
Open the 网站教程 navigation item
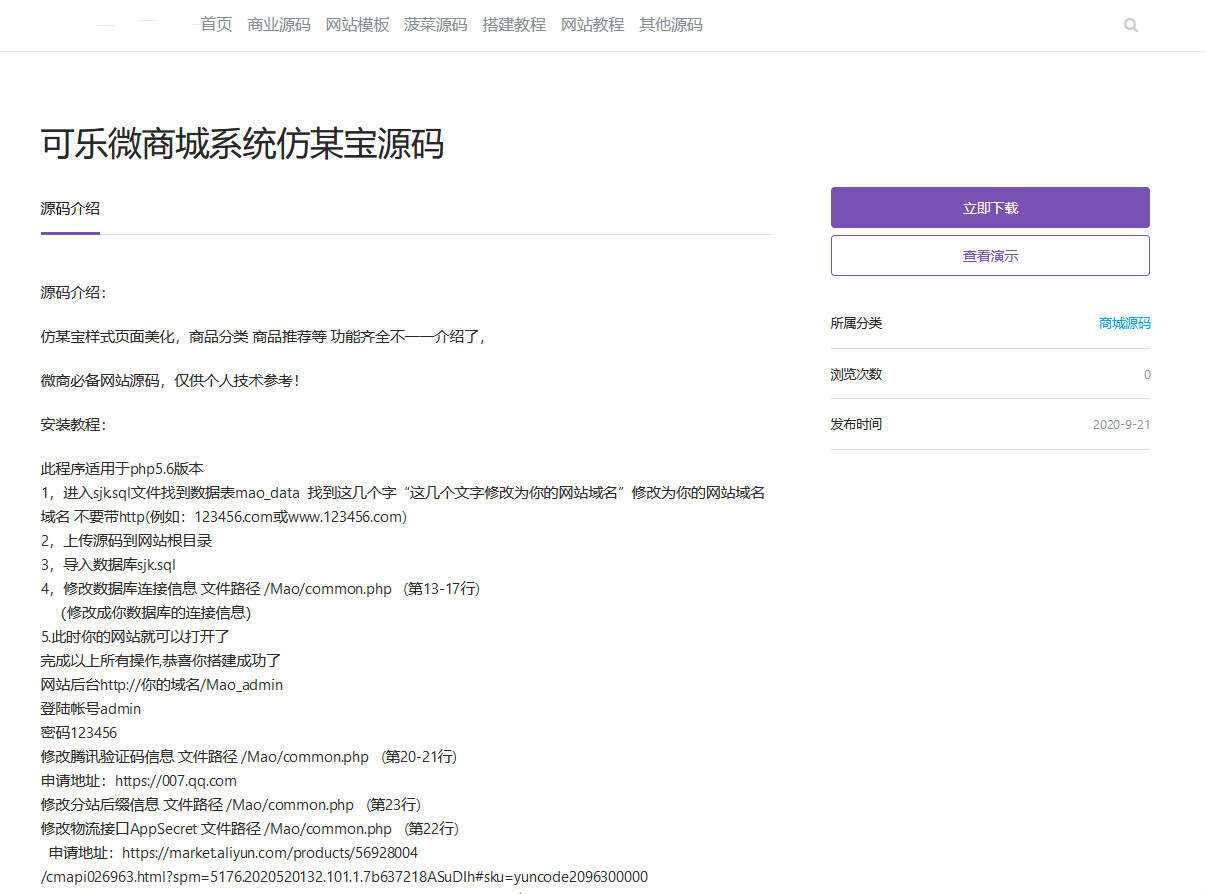592,25
